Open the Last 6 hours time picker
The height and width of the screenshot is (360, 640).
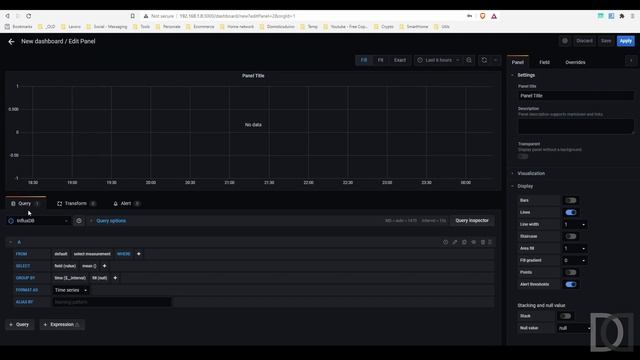pos(438,60)
